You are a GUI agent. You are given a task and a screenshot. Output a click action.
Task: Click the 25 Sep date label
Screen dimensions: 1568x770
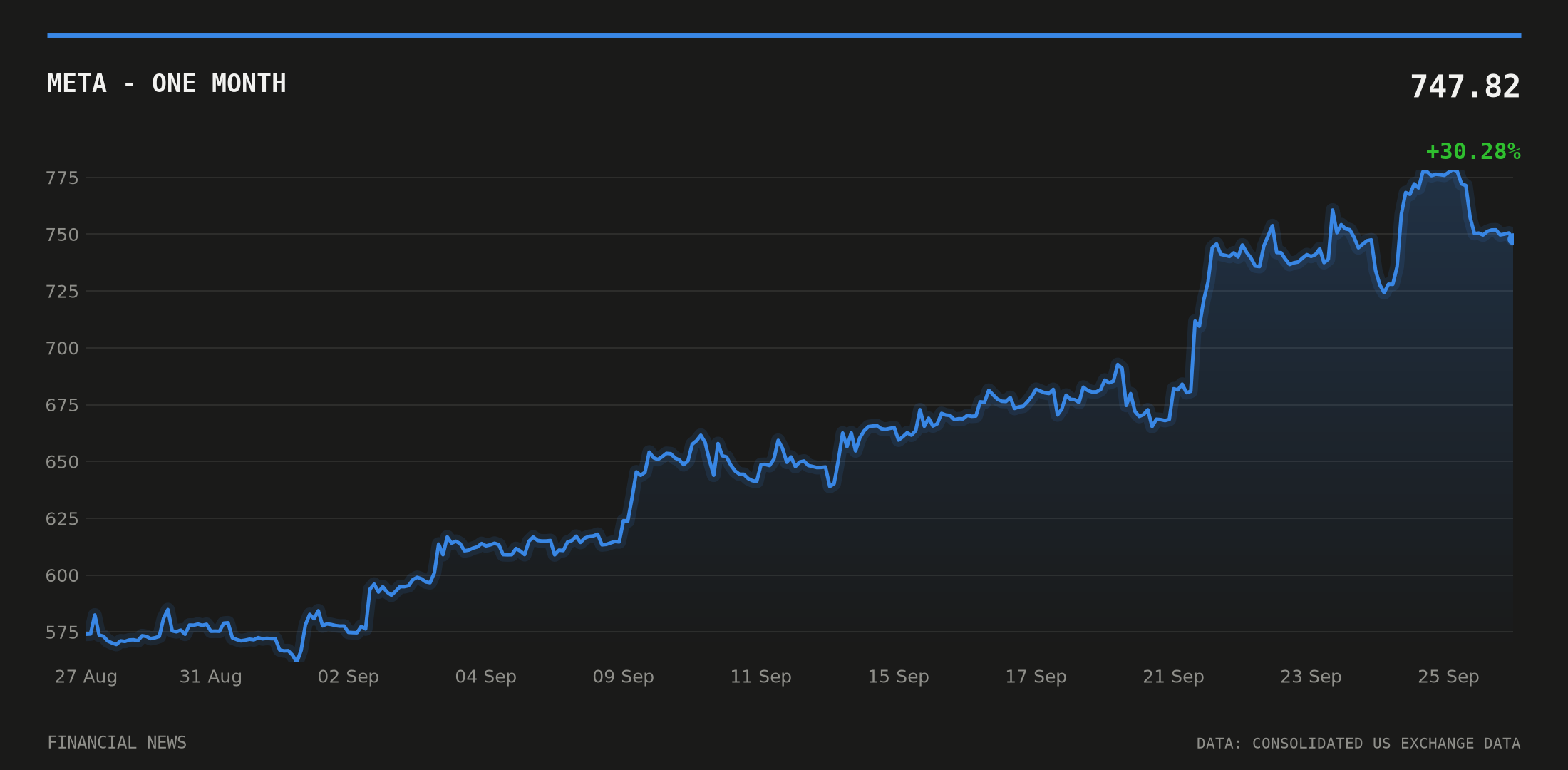click(x=1449, y=677)
